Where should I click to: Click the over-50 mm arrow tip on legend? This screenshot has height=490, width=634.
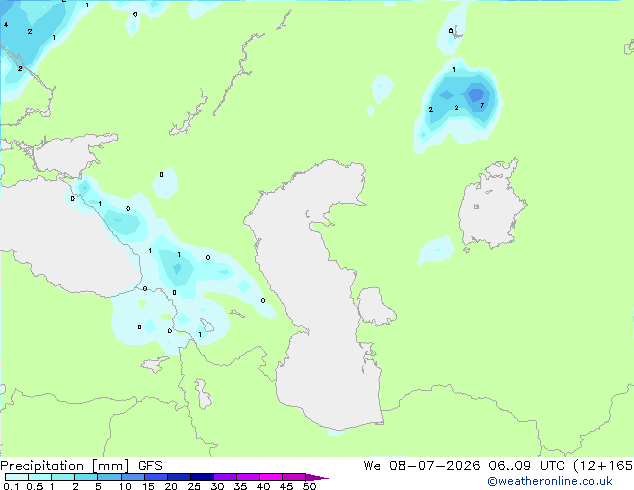pyautogui.click(x=317, y=477)
